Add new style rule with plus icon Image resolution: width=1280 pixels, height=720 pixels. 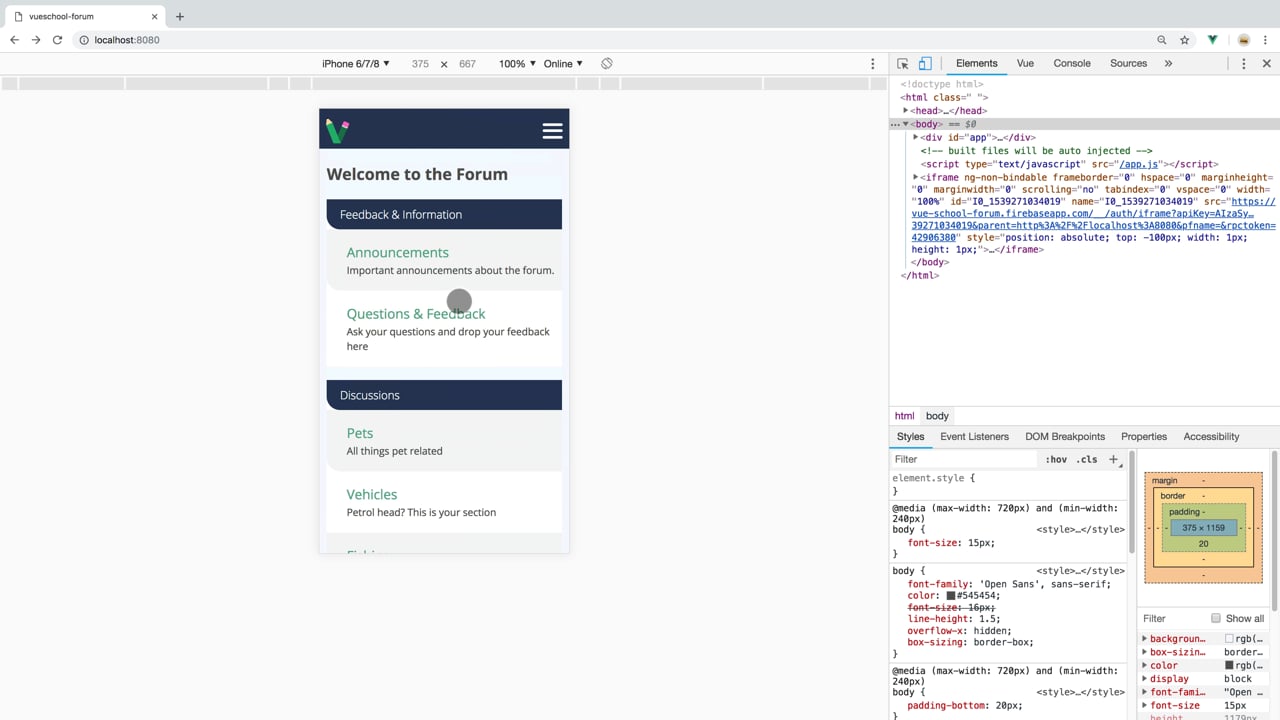coord(1113,459)
